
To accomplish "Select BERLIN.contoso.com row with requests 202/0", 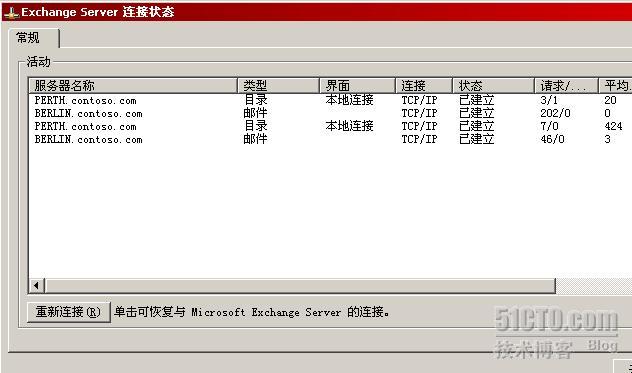I will coord(331,113).
